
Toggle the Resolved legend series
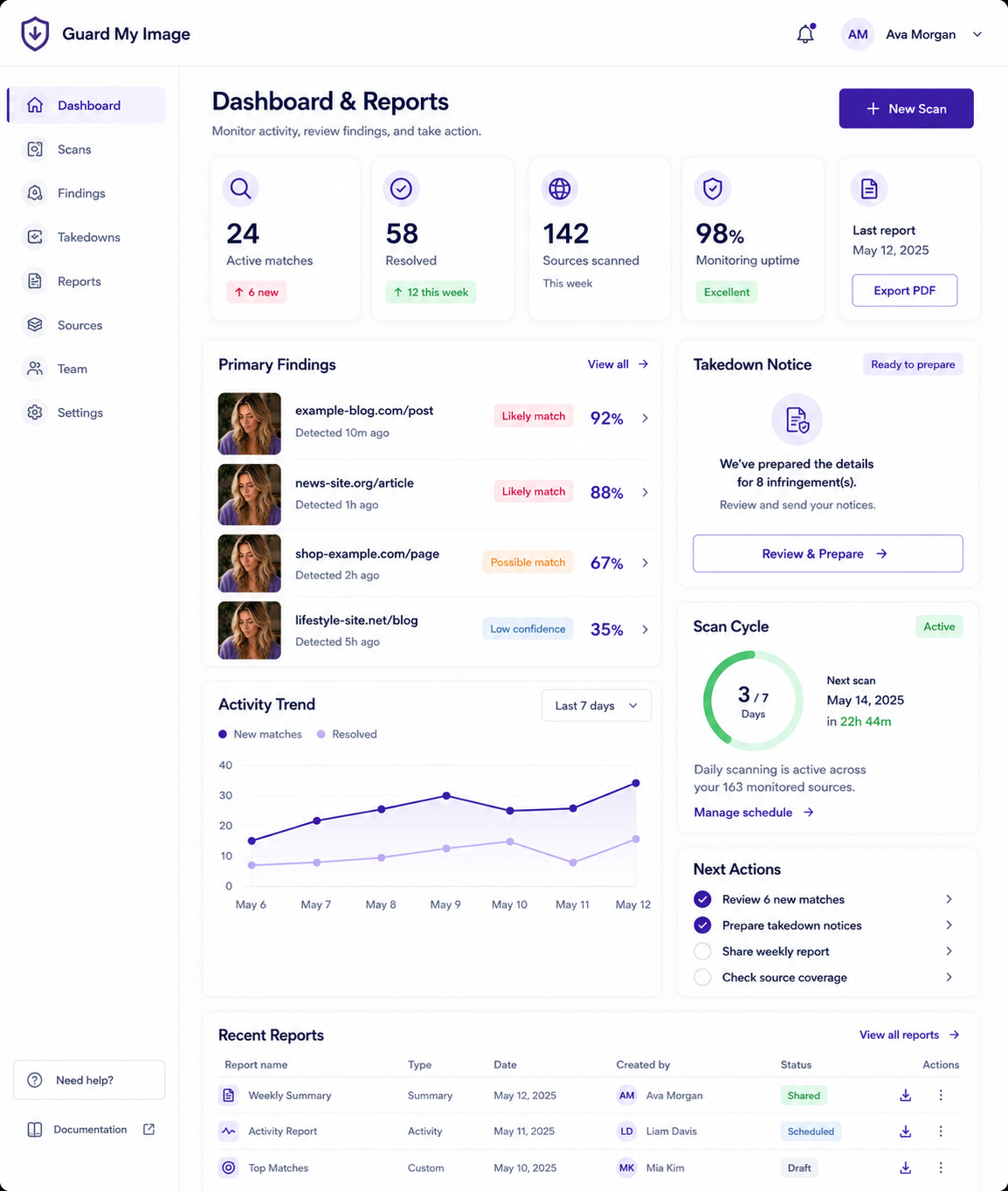347,734
